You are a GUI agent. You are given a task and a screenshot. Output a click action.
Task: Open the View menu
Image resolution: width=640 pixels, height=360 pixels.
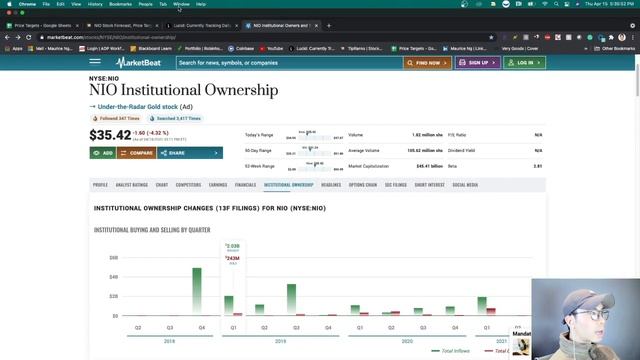coord(76,4)
